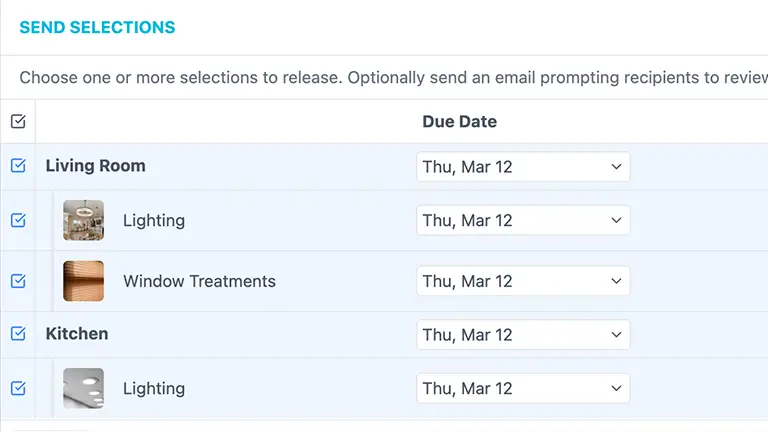This screenshot has width=768, height=432.
Task: Uncheck the Window Treatments checkbox
Action: tap(18, 281)
